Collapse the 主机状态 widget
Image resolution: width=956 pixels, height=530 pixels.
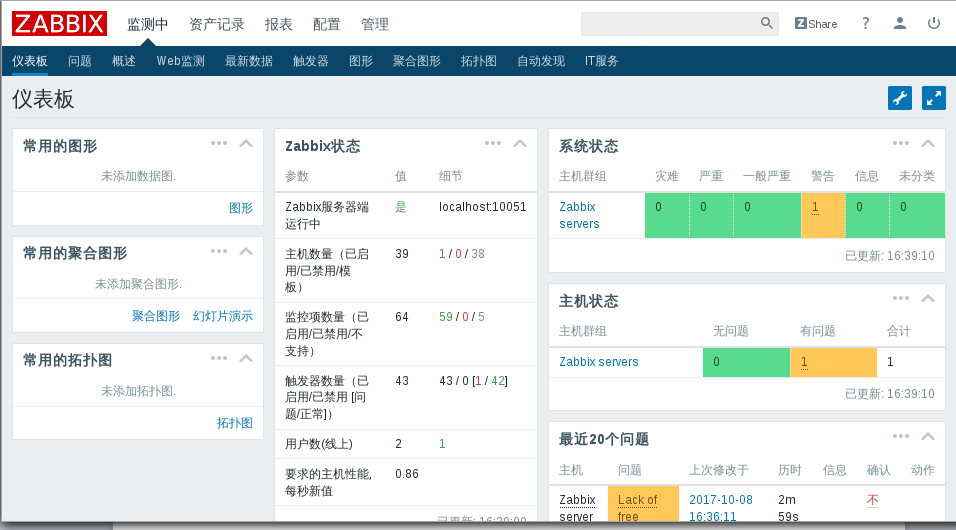(x=928, y=298)
